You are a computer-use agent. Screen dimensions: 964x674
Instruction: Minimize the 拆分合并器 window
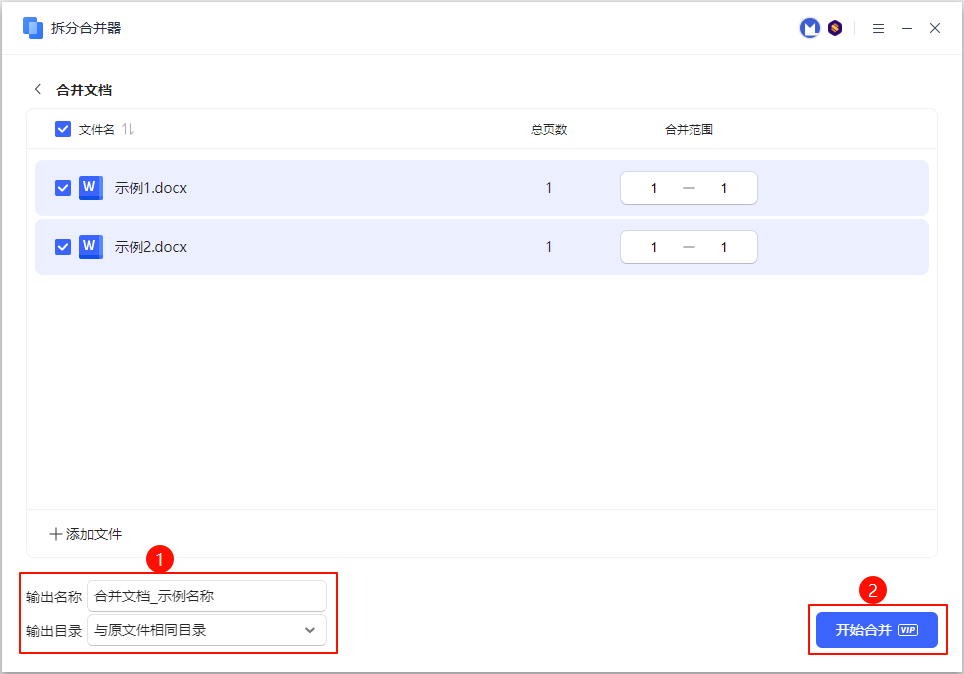907,29
